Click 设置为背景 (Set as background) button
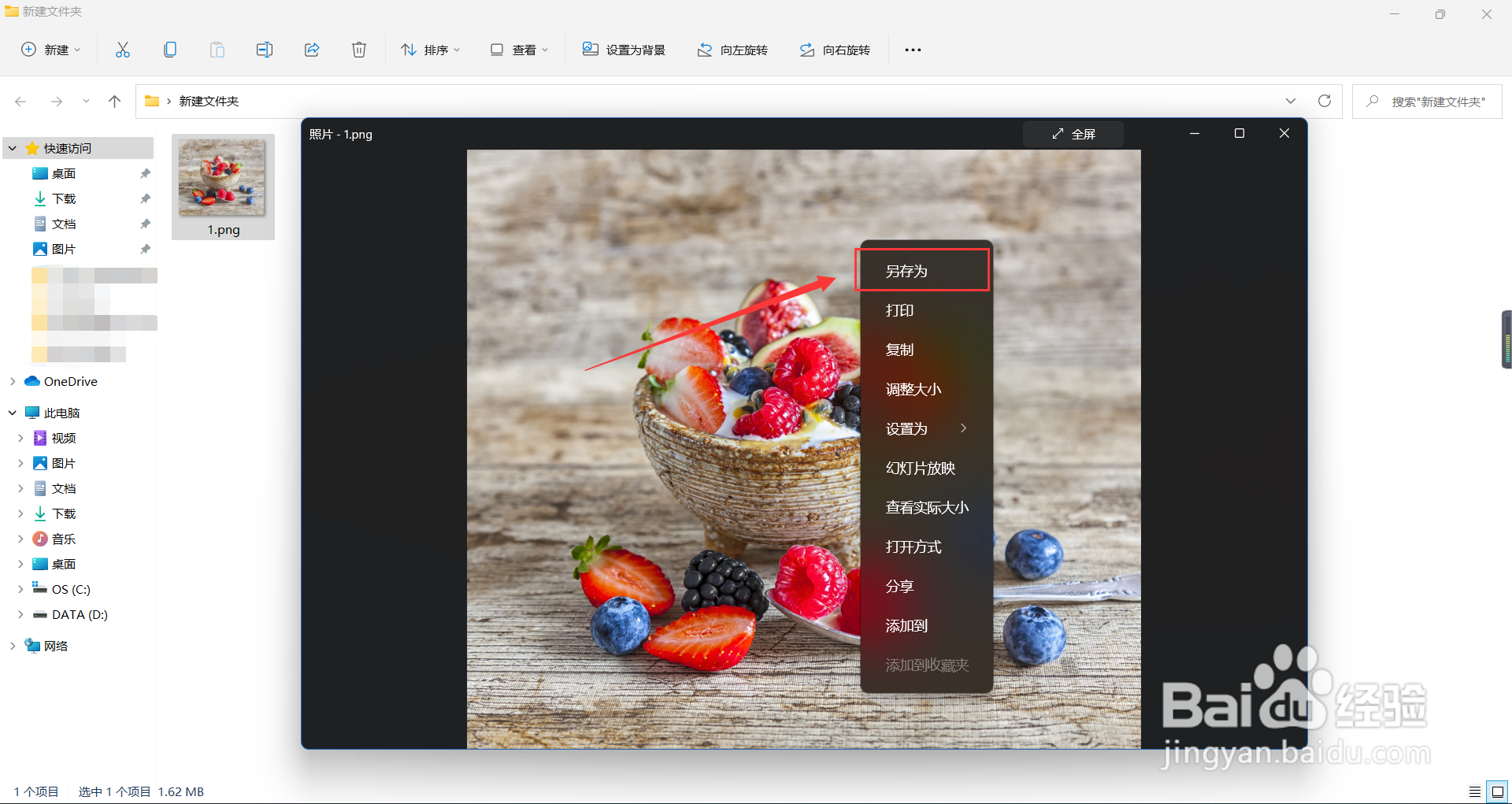The height and width of the screenshot is (804, 1512). [624, 50]
